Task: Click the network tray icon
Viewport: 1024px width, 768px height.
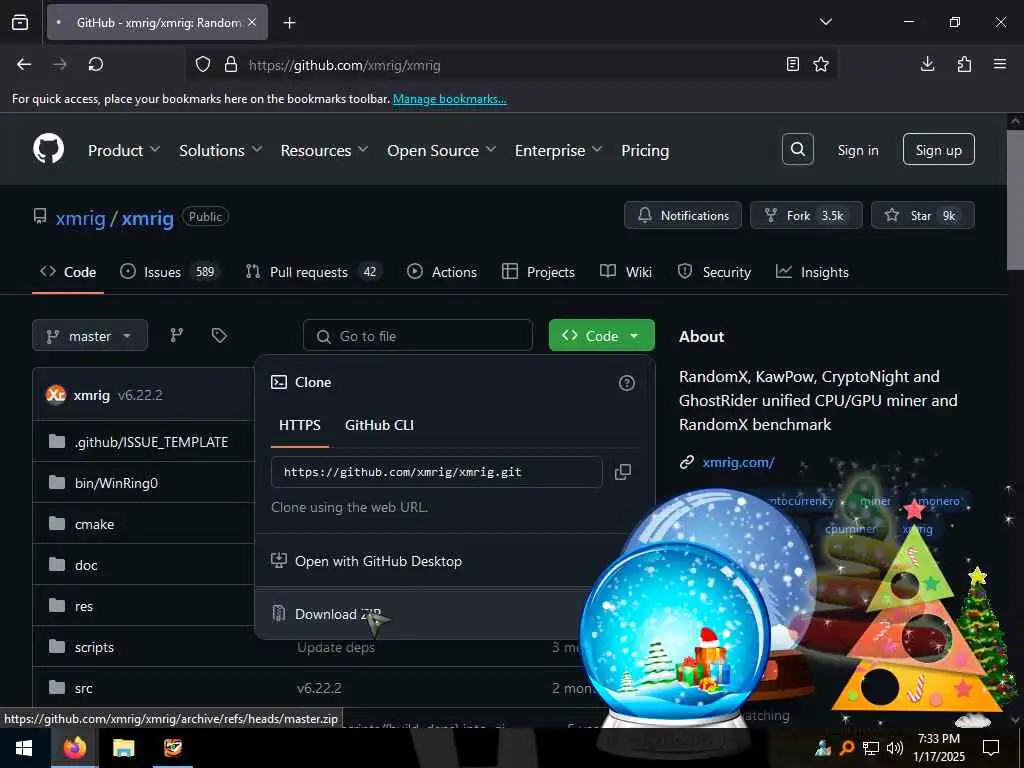Action: coord(871,748)
